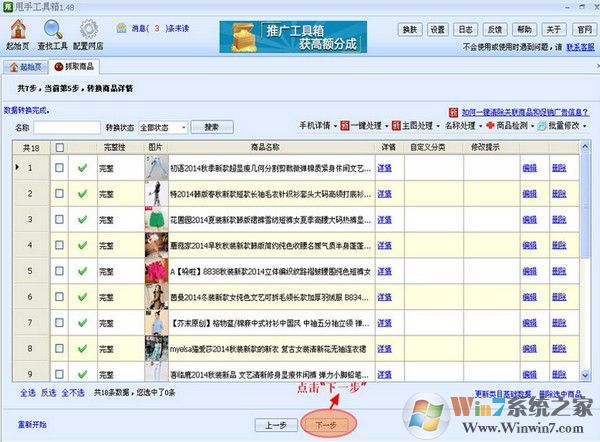This screenshot has width=600, height=442.
Task: Expand the 批量修改 dropdown menu
Action: [x=548, y=128]
